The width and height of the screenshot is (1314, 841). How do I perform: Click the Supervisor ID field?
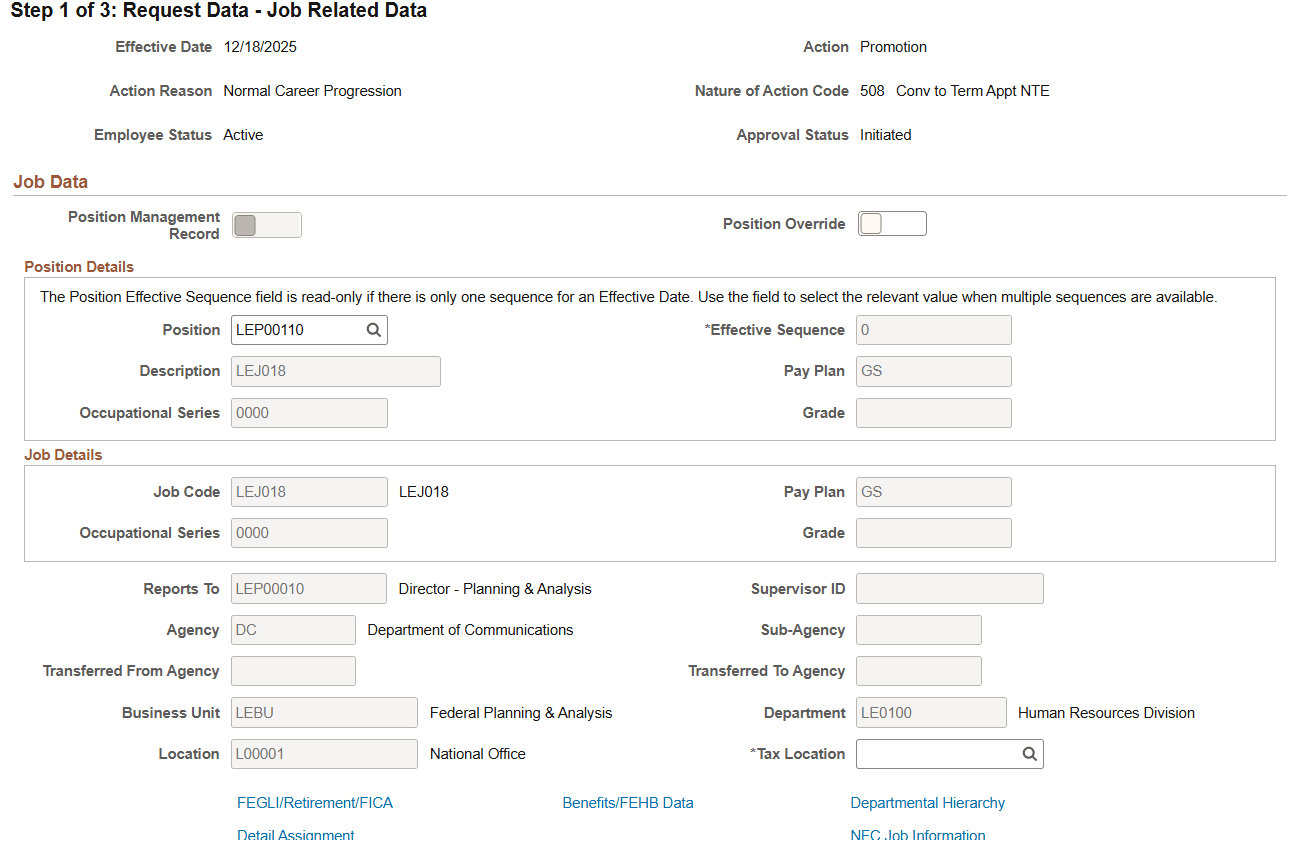point(949,588)
